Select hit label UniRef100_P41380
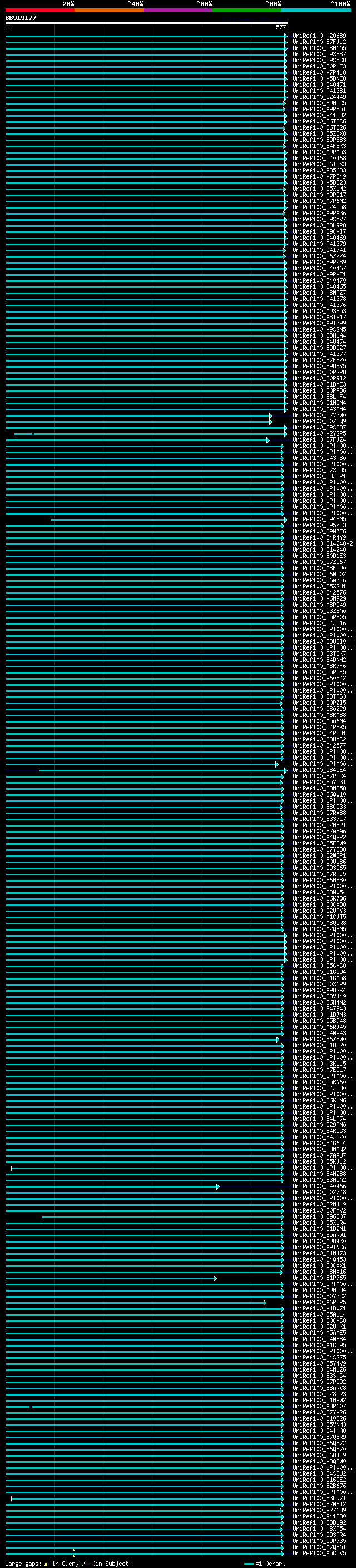 coord(319,1517)
